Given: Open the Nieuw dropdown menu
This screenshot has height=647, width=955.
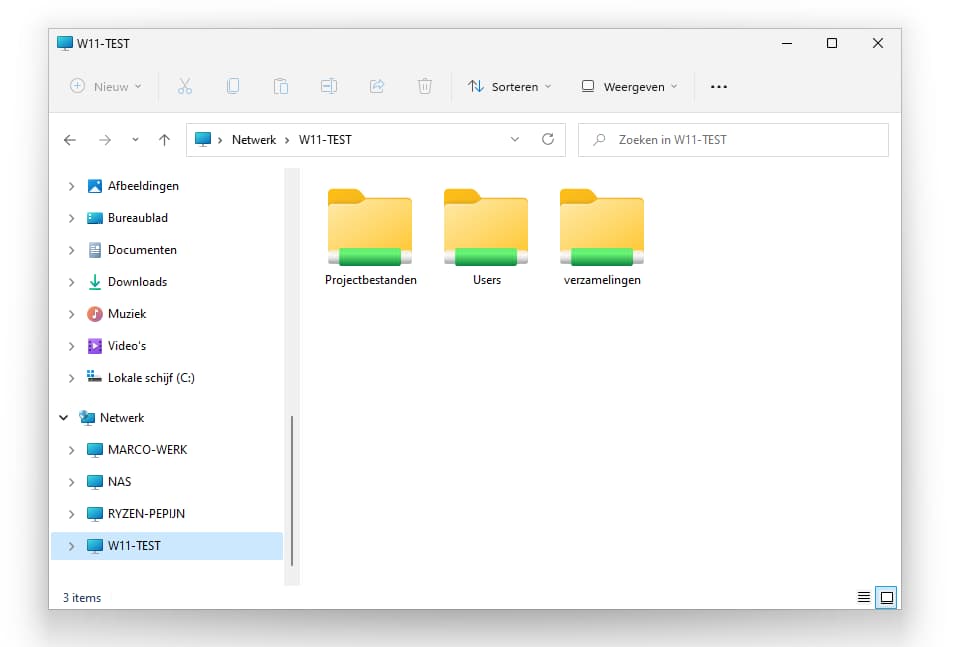Looking at the screenshot, I should (x=106, y=87).
